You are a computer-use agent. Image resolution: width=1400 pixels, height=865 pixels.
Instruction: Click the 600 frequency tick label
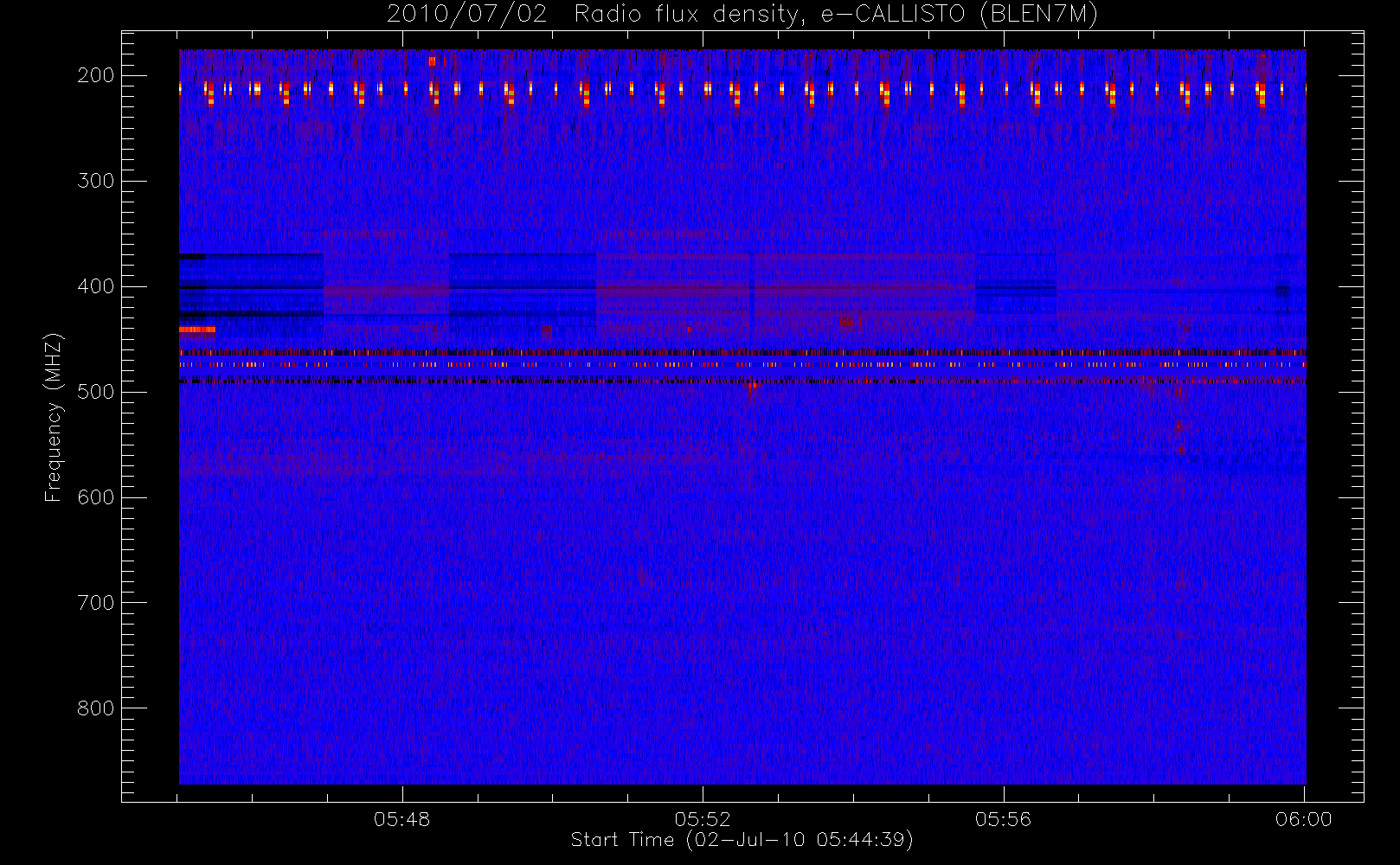[95, 497]
